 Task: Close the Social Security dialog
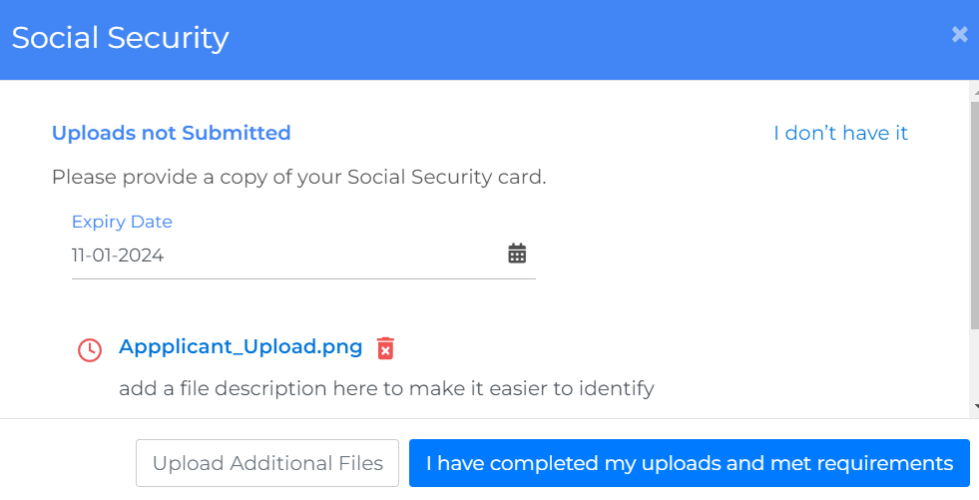click(x=959, y=35)
